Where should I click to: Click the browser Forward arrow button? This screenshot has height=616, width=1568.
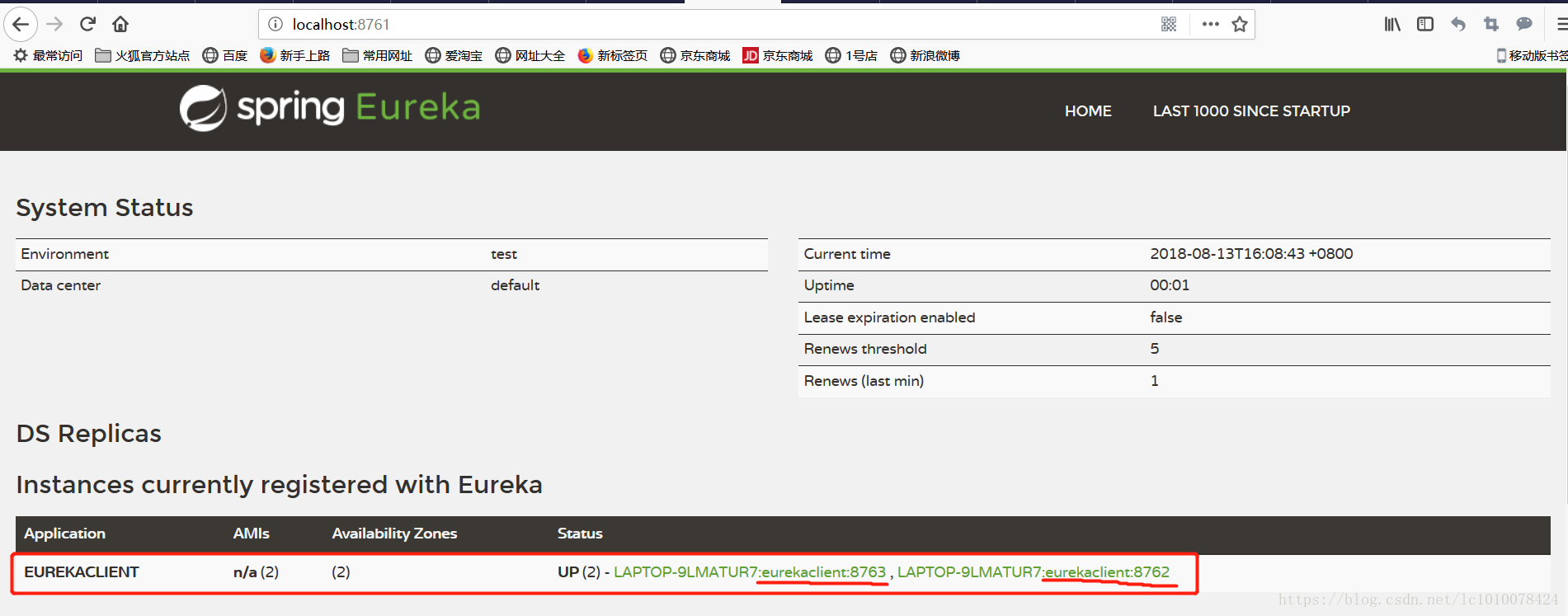click(x=54, y=24)
